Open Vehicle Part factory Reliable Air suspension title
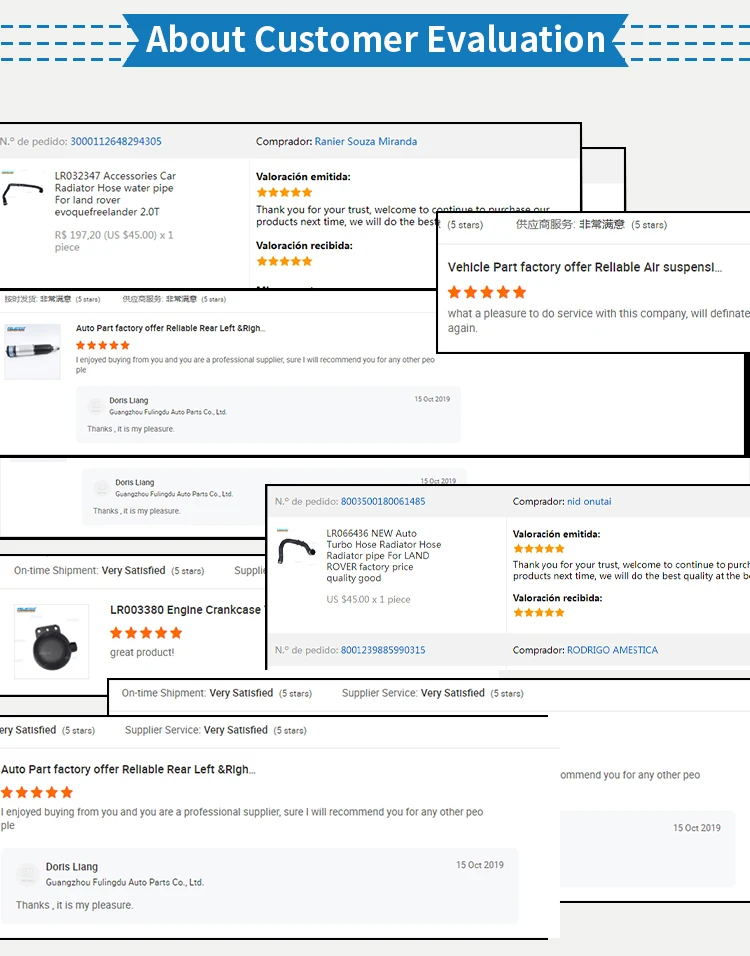The image size is (750, 956). [x=584, y=268]
